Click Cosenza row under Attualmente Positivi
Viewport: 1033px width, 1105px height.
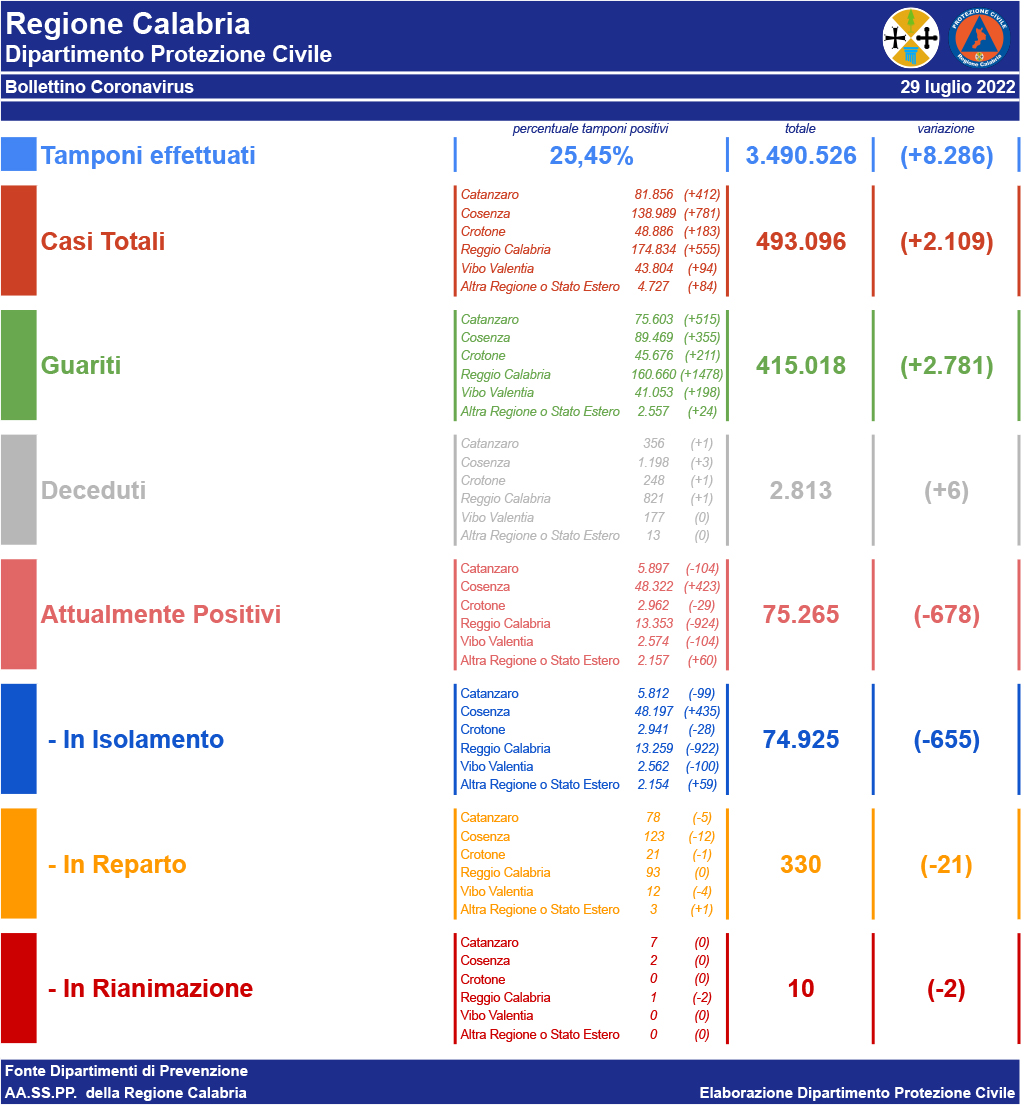click(x=588, y=587)
